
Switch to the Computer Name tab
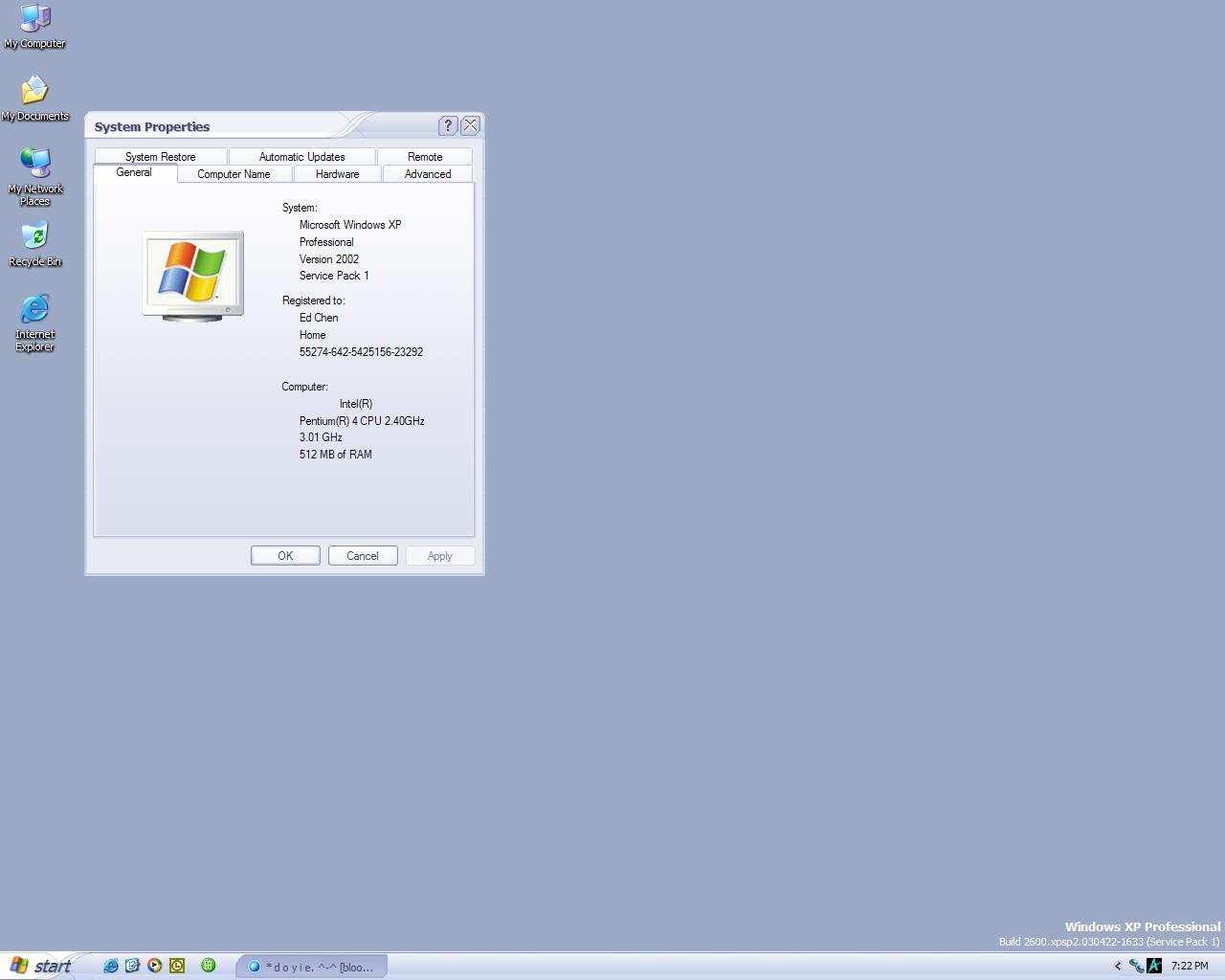pyautogui.click(x=234, y=174)
